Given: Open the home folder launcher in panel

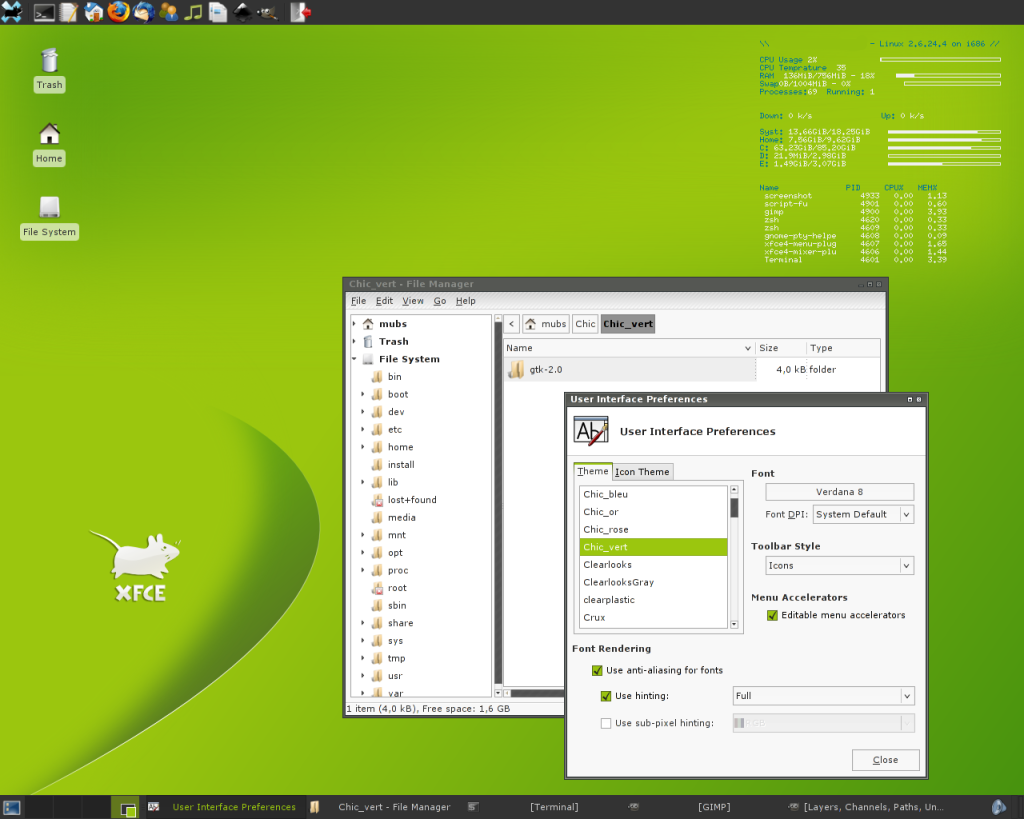Looking at the screenshot, I should pos(93,12).
